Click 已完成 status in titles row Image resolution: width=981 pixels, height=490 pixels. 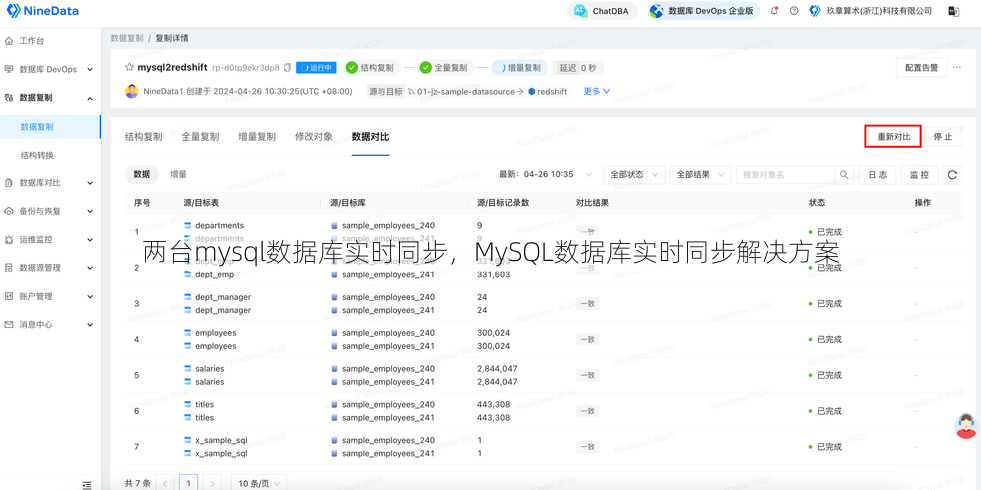click(x=829, y=411)
